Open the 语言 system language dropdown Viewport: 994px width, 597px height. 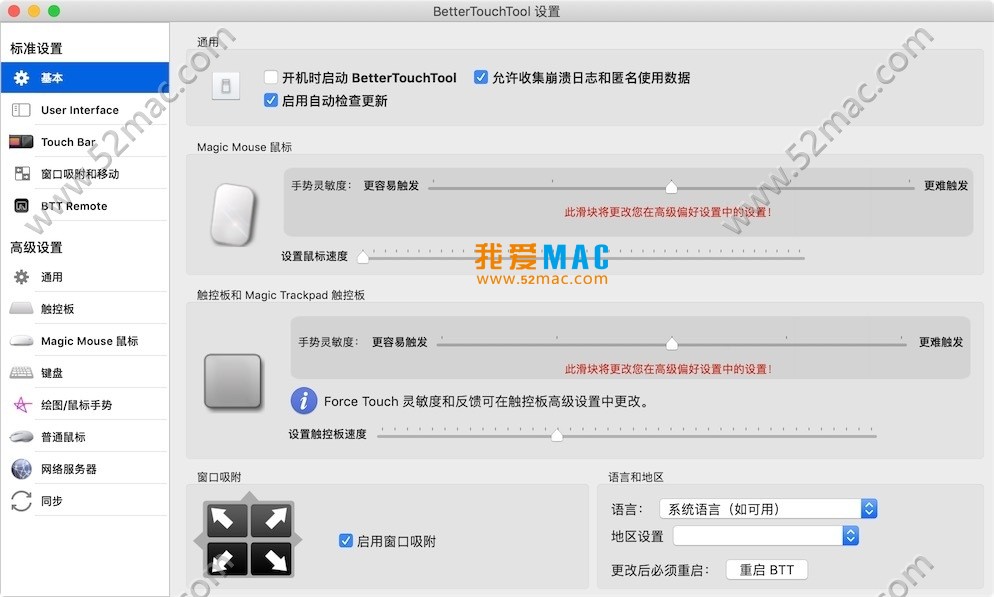click(x=768, y=509)
